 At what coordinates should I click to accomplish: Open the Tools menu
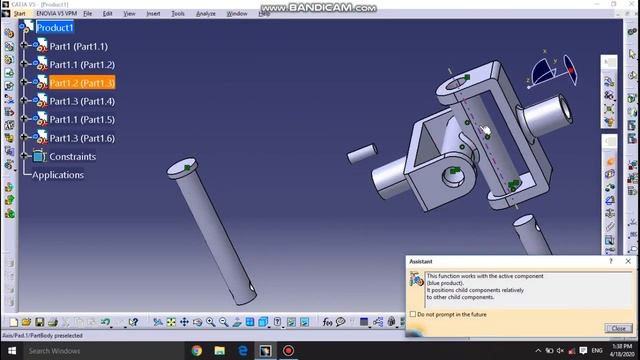[x=178, y=13]
